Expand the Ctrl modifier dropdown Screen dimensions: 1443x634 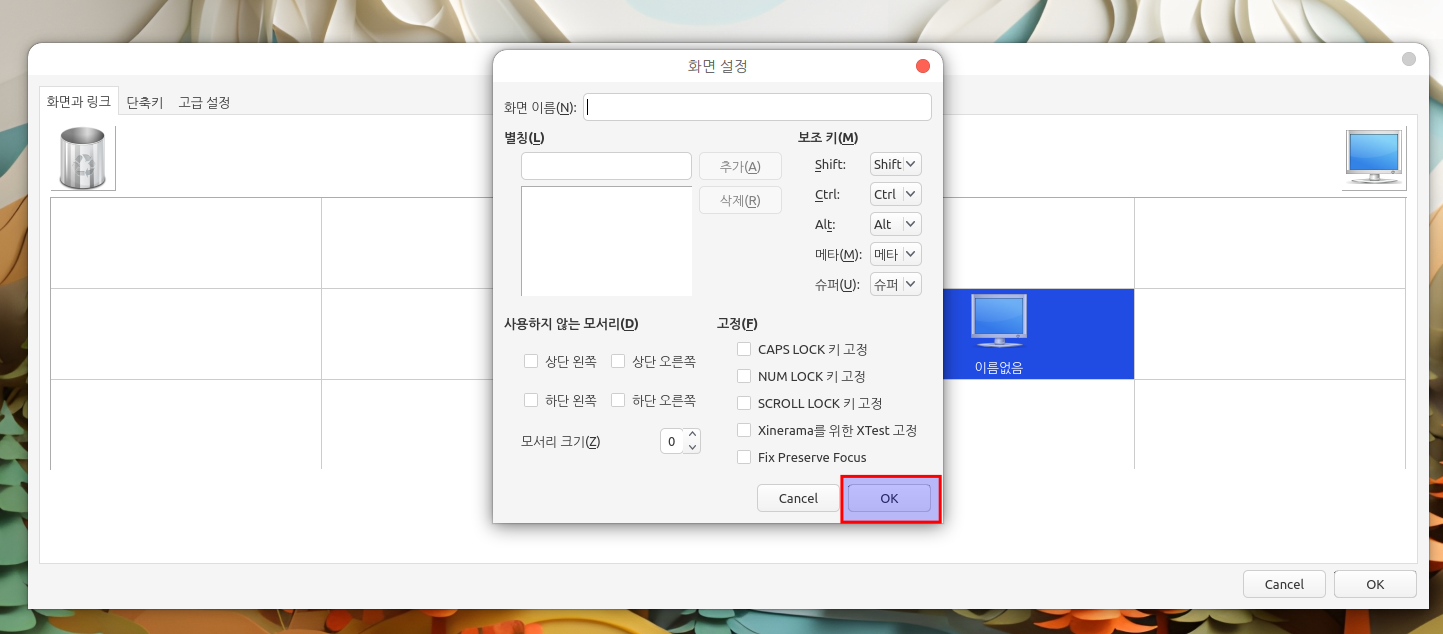pos(895,194)
